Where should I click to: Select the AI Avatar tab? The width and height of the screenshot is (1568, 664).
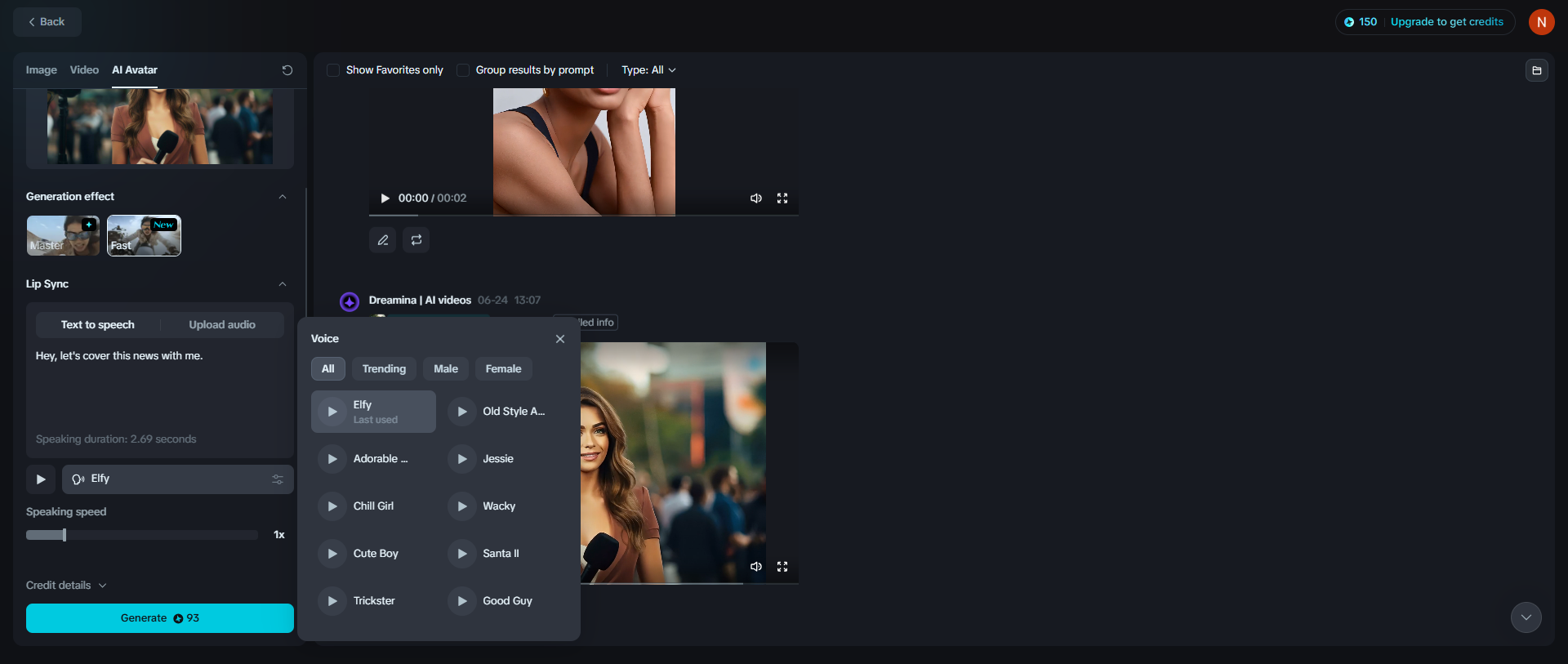click(x=135, y=70)
